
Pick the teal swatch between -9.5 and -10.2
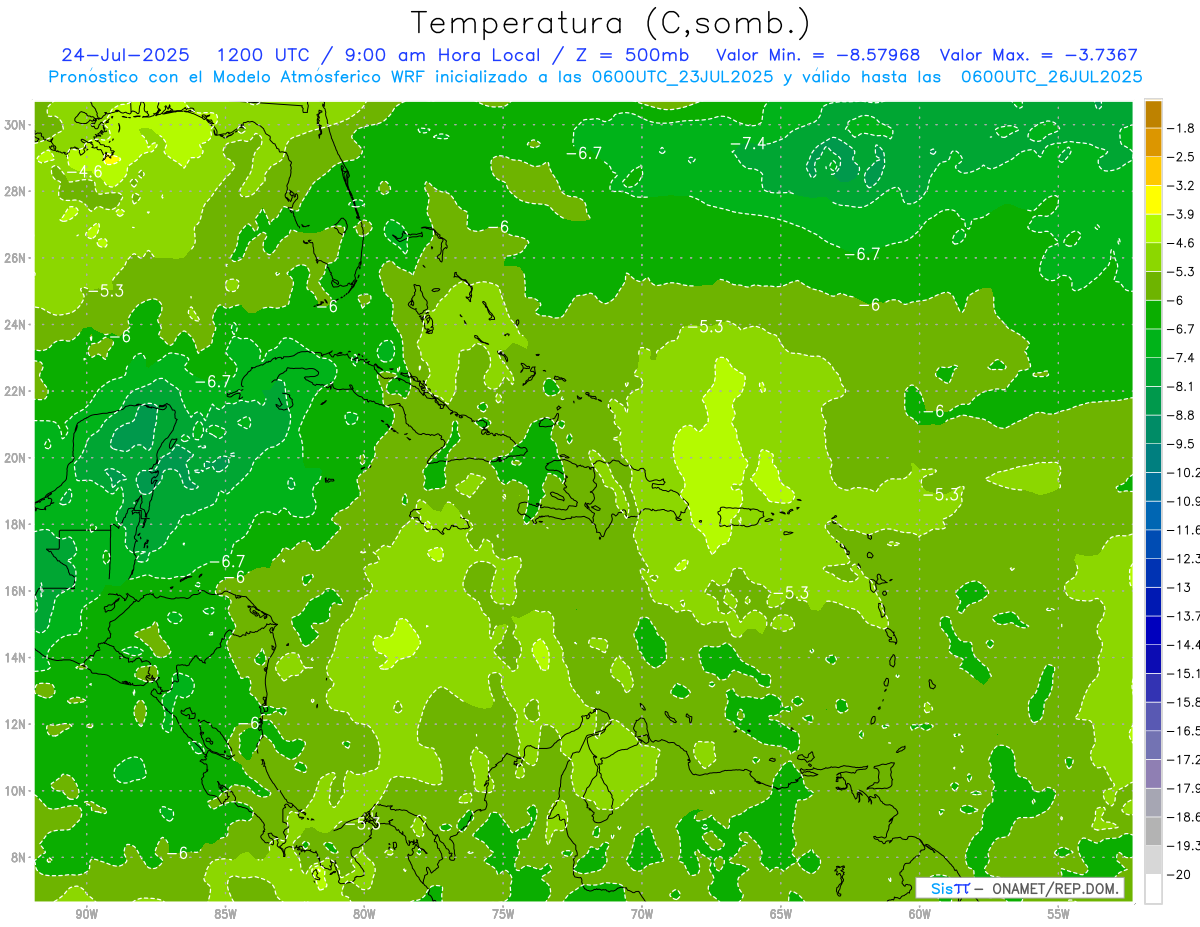1153,457
